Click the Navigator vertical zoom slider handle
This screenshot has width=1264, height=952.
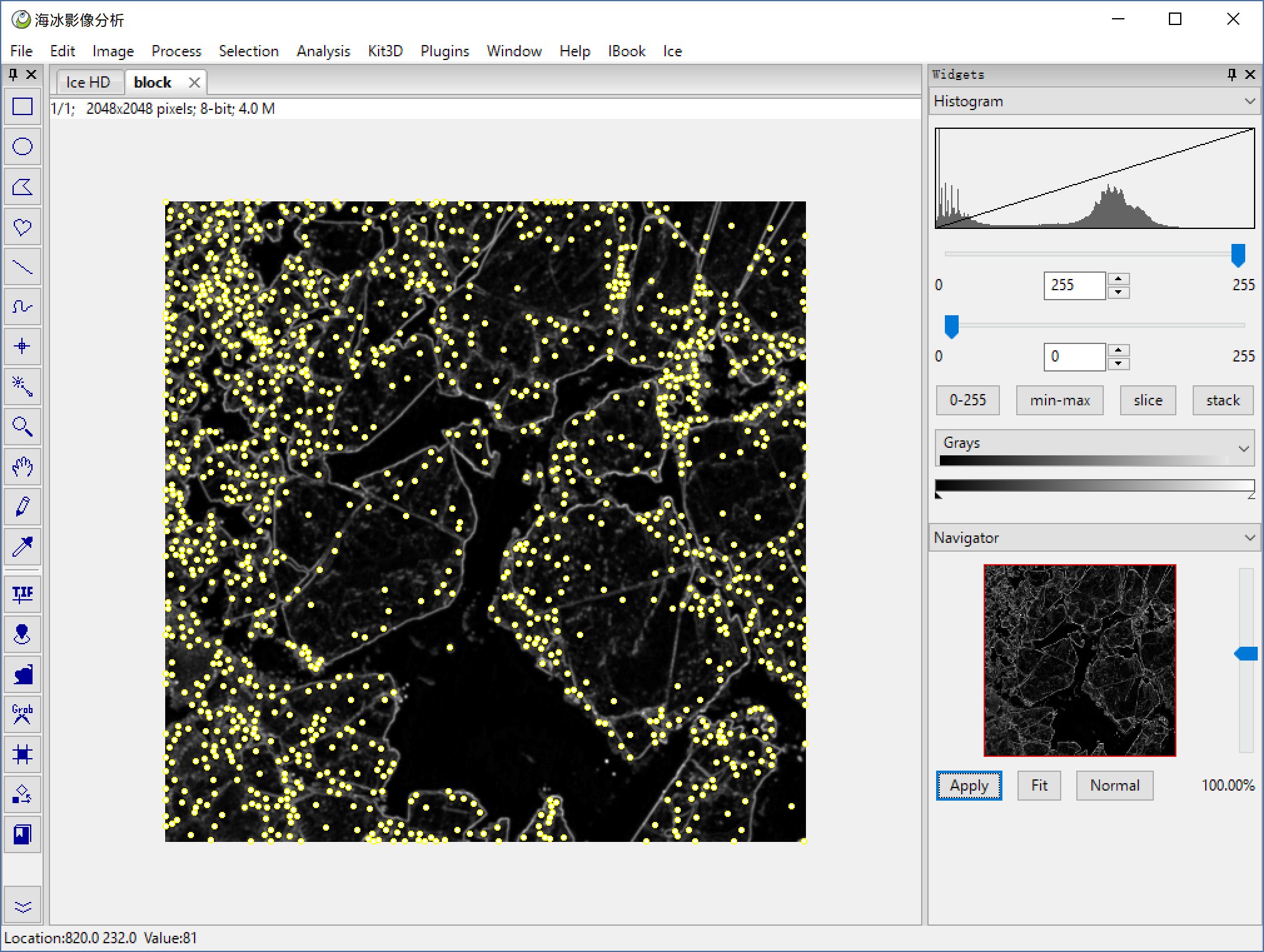1246,654
